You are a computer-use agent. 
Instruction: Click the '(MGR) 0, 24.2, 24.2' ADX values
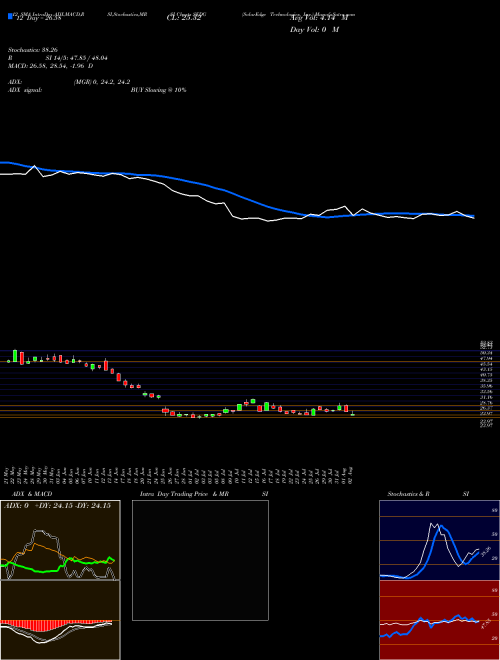[x=101, y=82]
